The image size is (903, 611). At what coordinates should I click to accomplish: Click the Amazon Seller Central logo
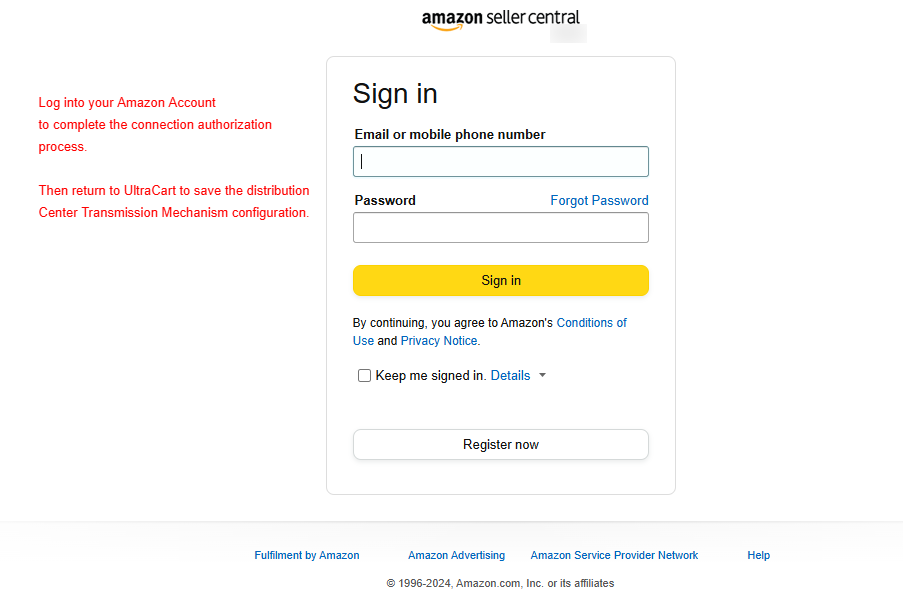[x=500, y=20]
